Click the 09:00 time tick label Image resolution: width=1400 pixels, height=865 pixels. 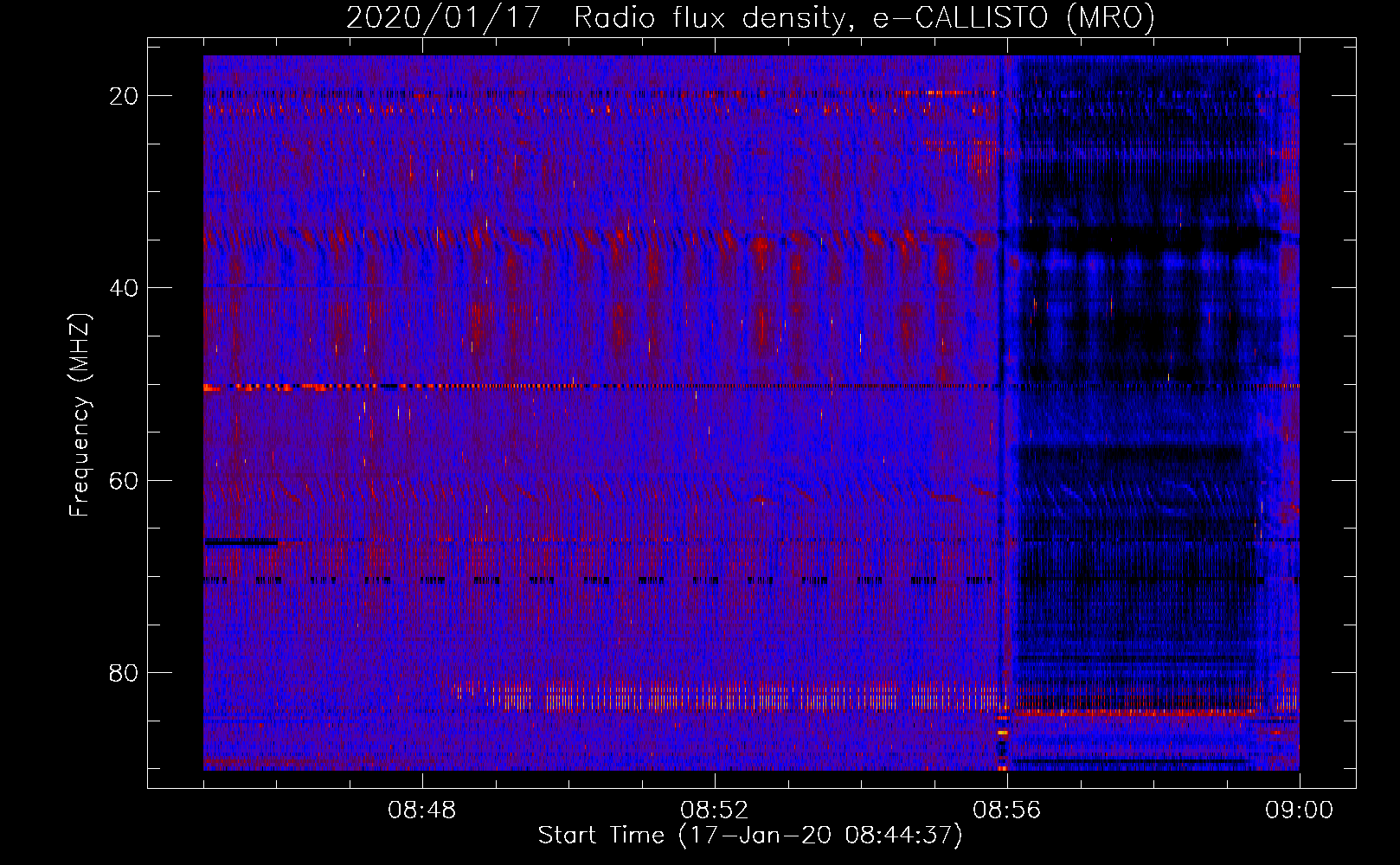[1300, 811]
